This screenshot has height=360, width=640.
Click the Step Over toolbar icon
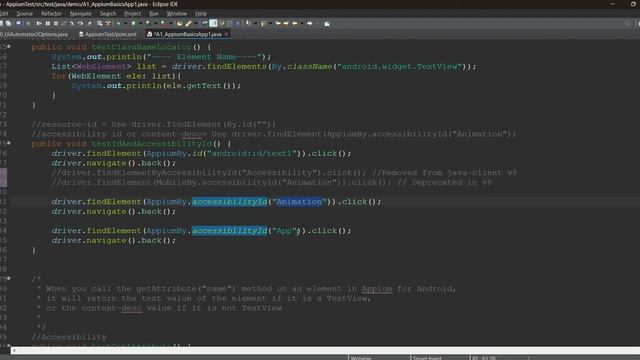[x=80, y=23]
